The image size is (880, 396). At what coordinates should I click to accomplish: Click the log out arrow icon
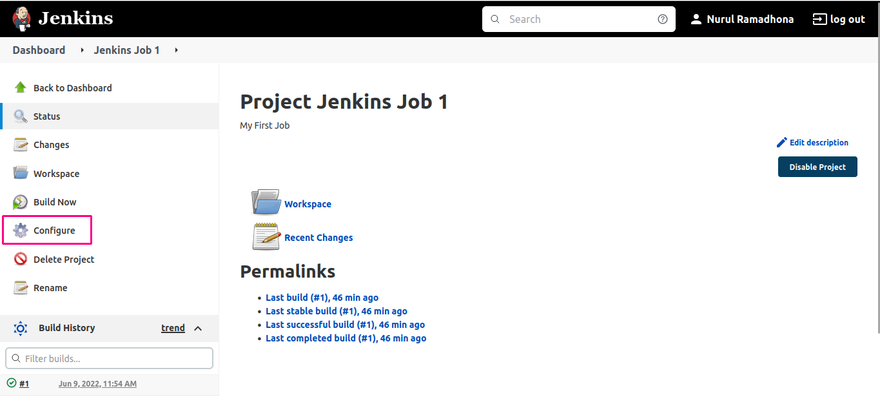819,19
